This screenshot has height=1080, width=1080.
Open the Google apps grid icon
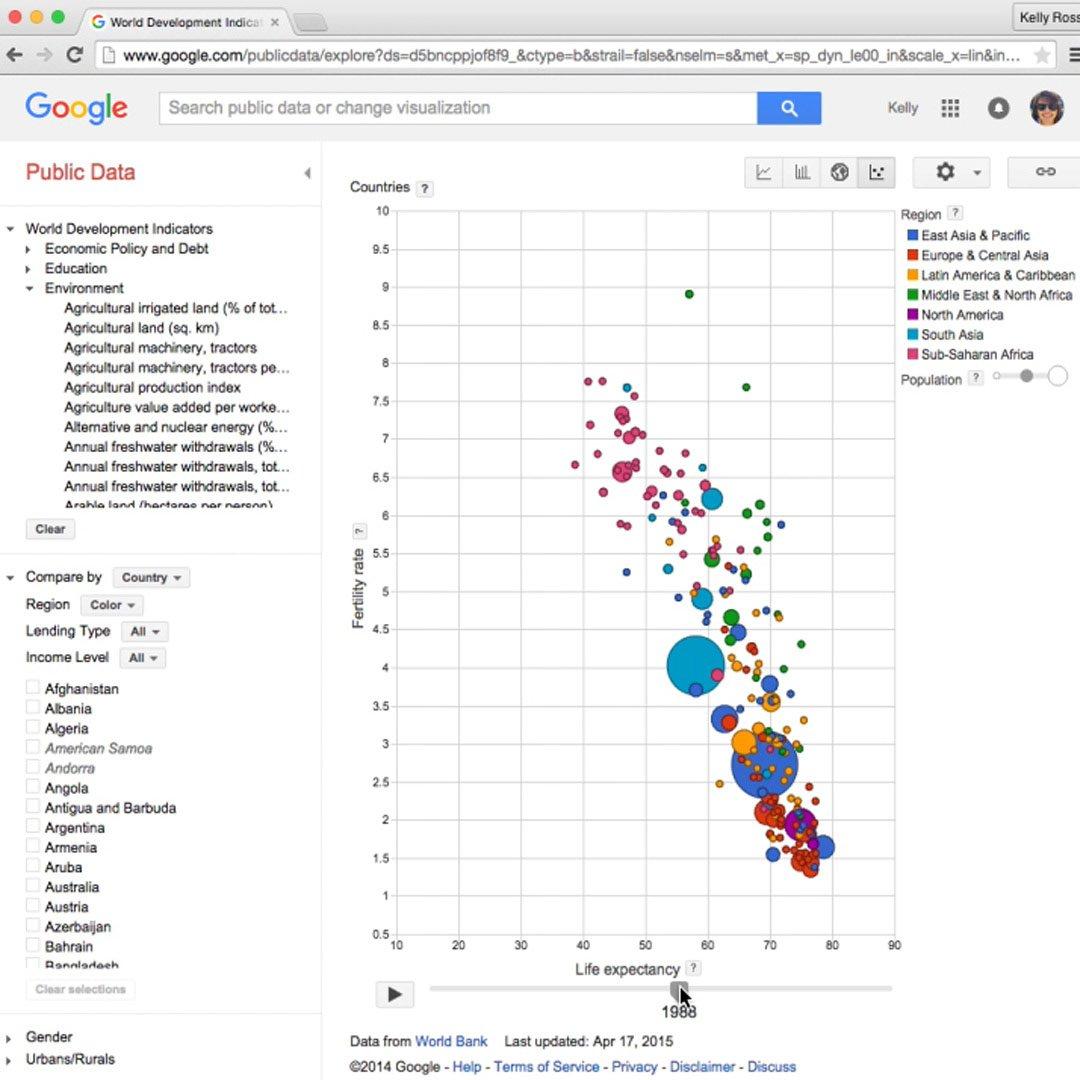pyautogui.click(x=950, y=108)
